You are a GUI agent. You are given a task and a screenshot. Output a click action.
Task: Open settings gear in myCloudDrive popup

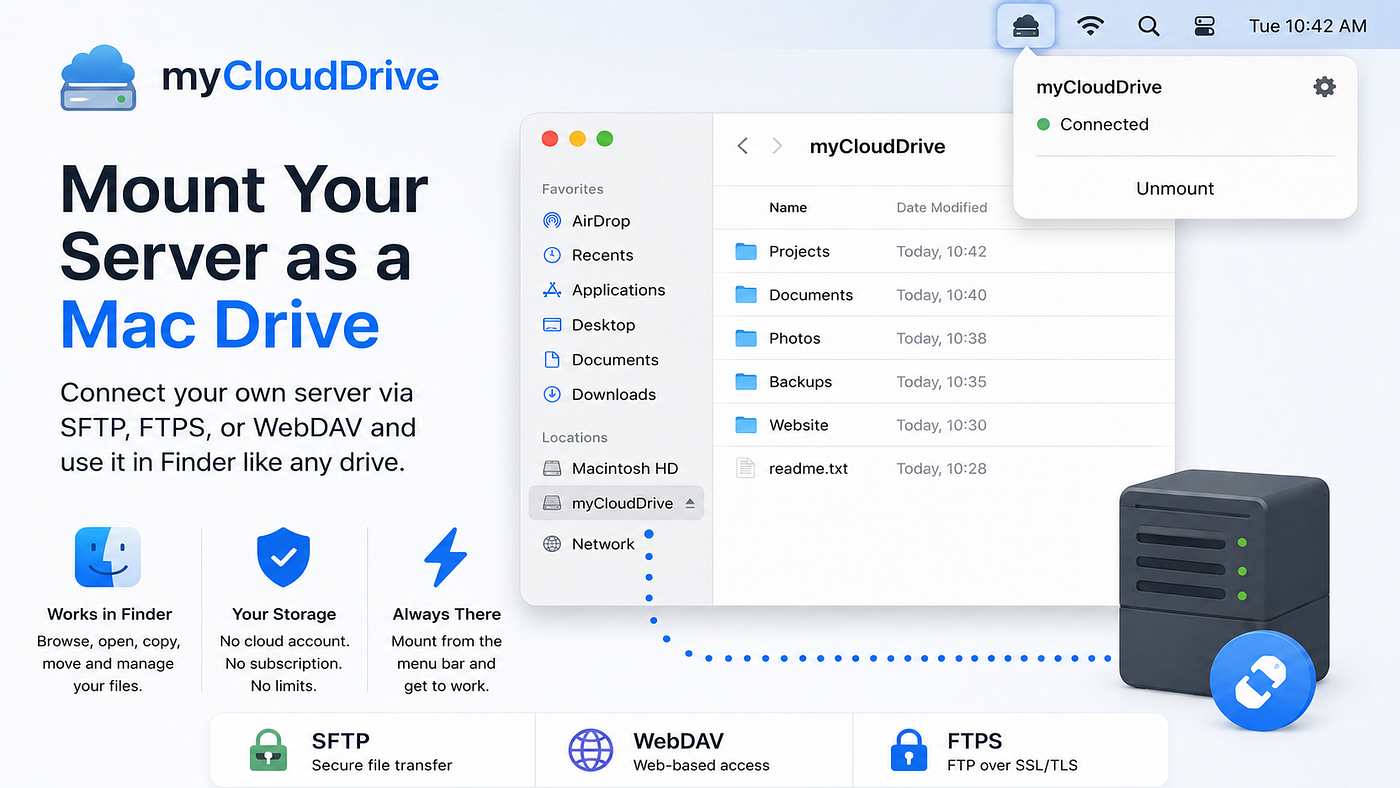click(x=1324, y=87)
